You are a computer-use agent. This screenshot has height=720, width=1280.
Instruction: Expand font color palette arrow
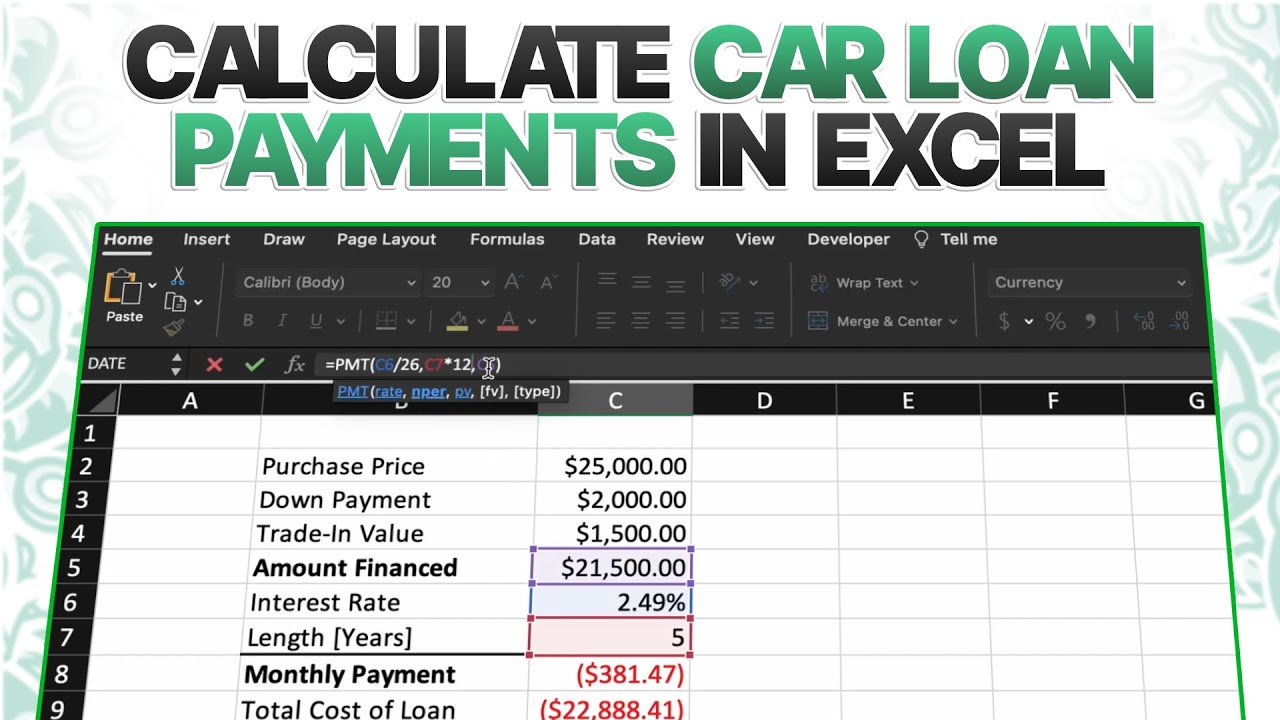click(x=531, y=322)
